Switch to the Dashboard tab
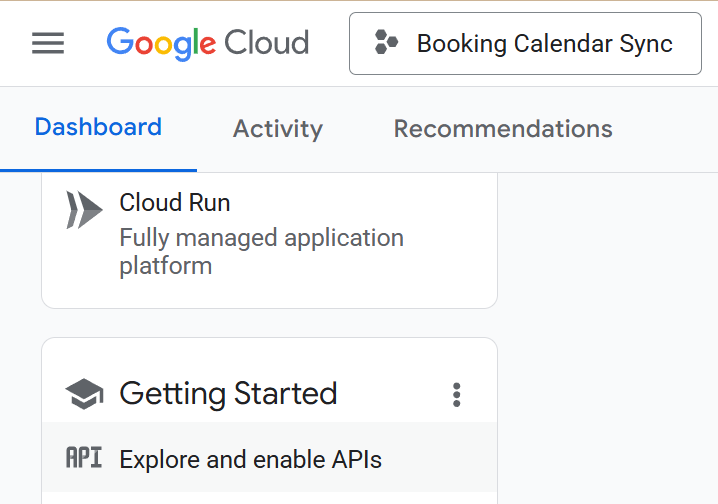The image size is (718, 504). pyautogui.click(x=98, y=128)
